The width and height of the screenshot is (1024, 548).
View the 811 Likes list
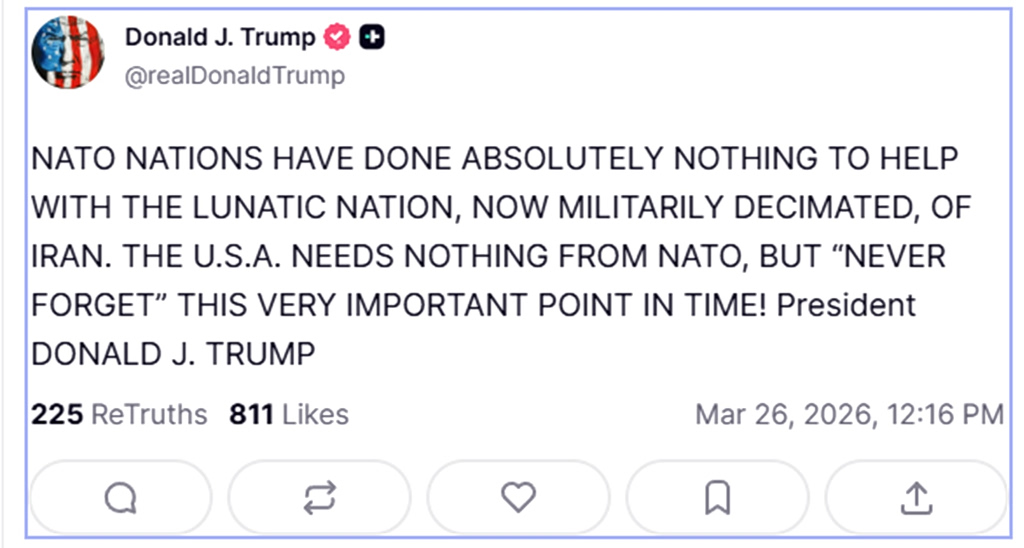tap(289, 414)
